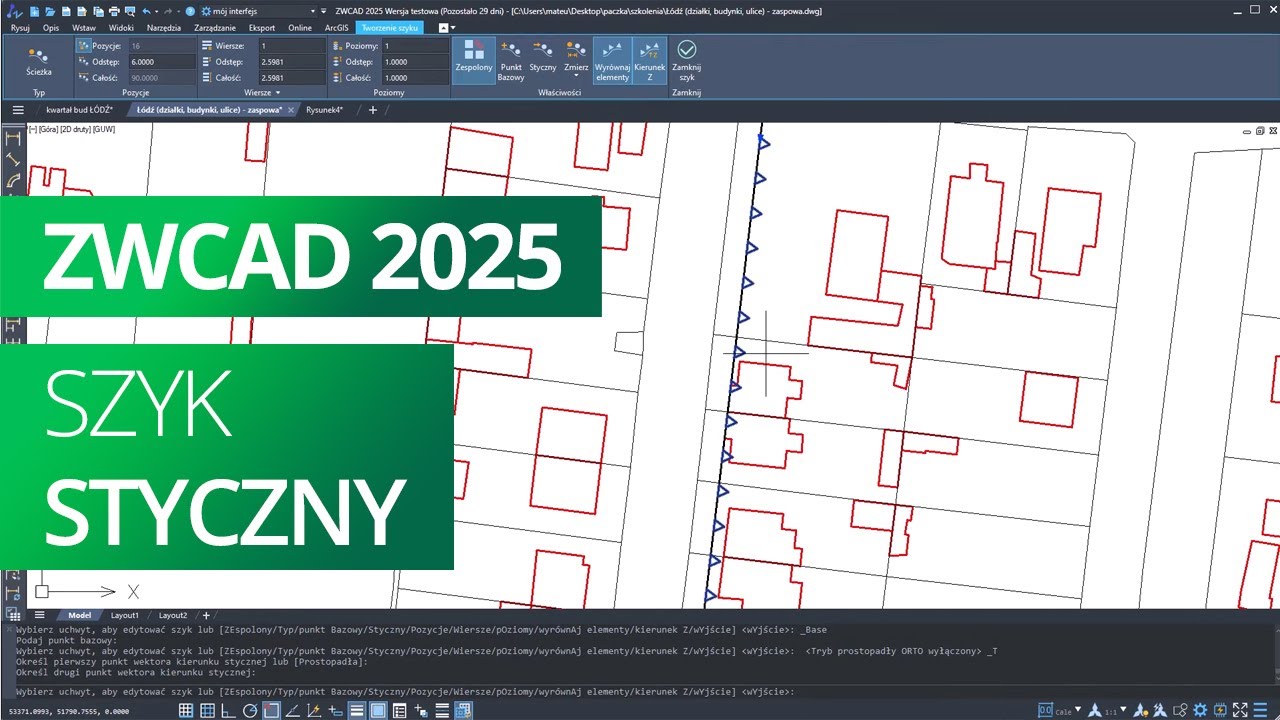The image size is (1280, 720).
Task: Open Help with the blue question mark icon
Action: tap(190, 10)
